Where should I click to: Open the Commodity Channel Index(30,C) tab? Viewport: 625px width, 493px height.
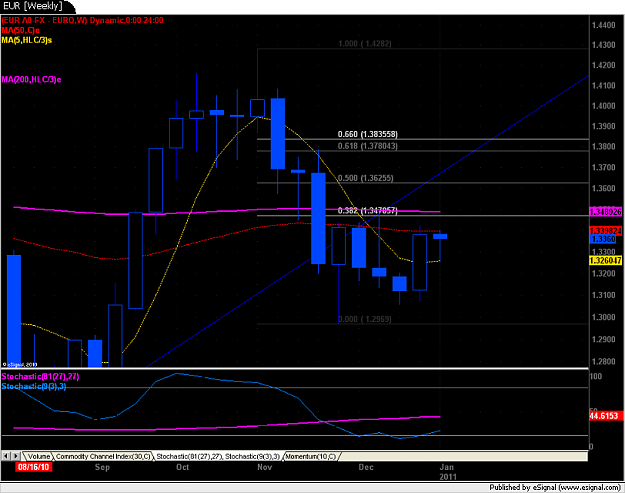[103, 456]
